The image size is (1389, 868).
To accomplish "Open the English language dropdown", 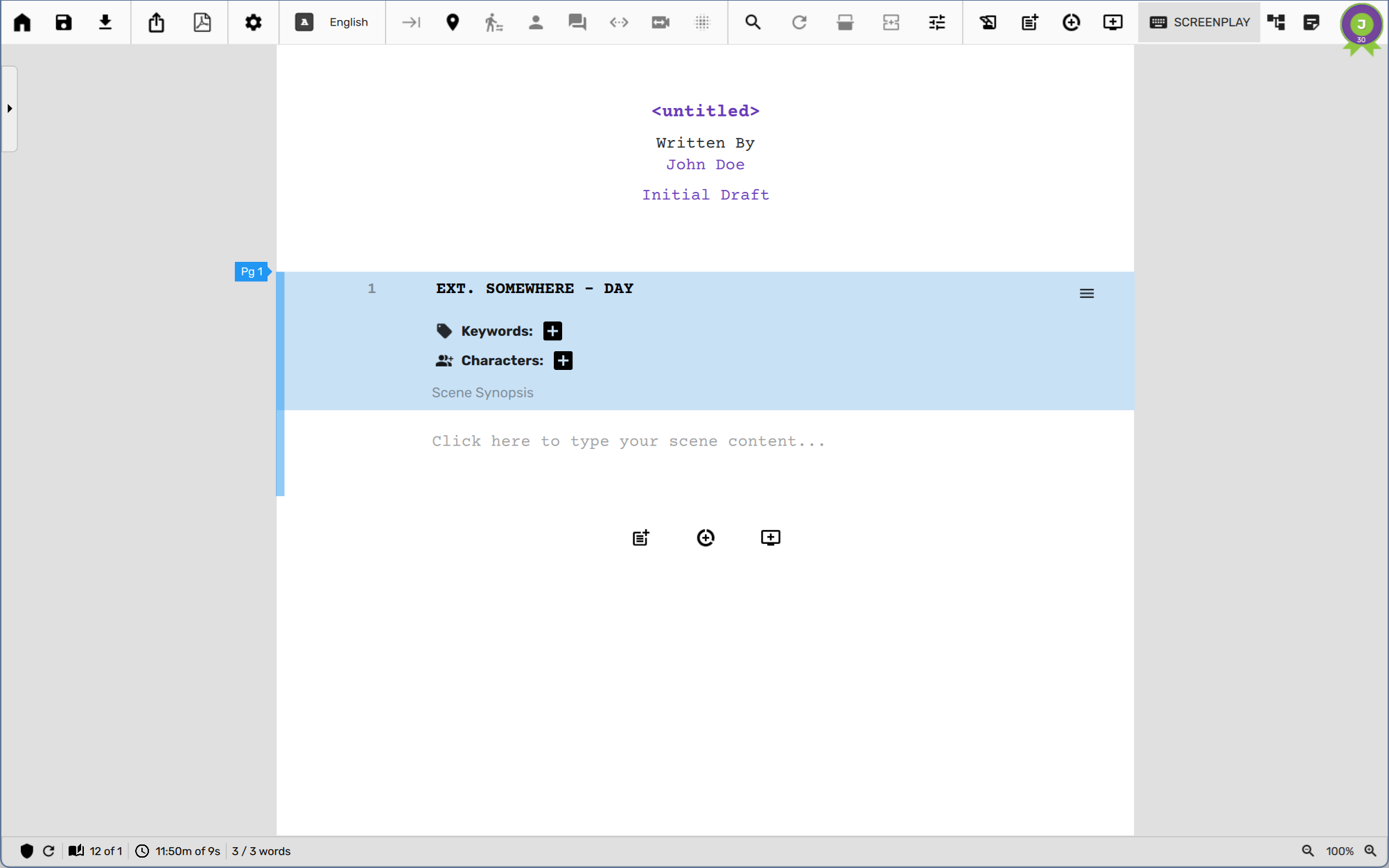I will coord(333,22).
